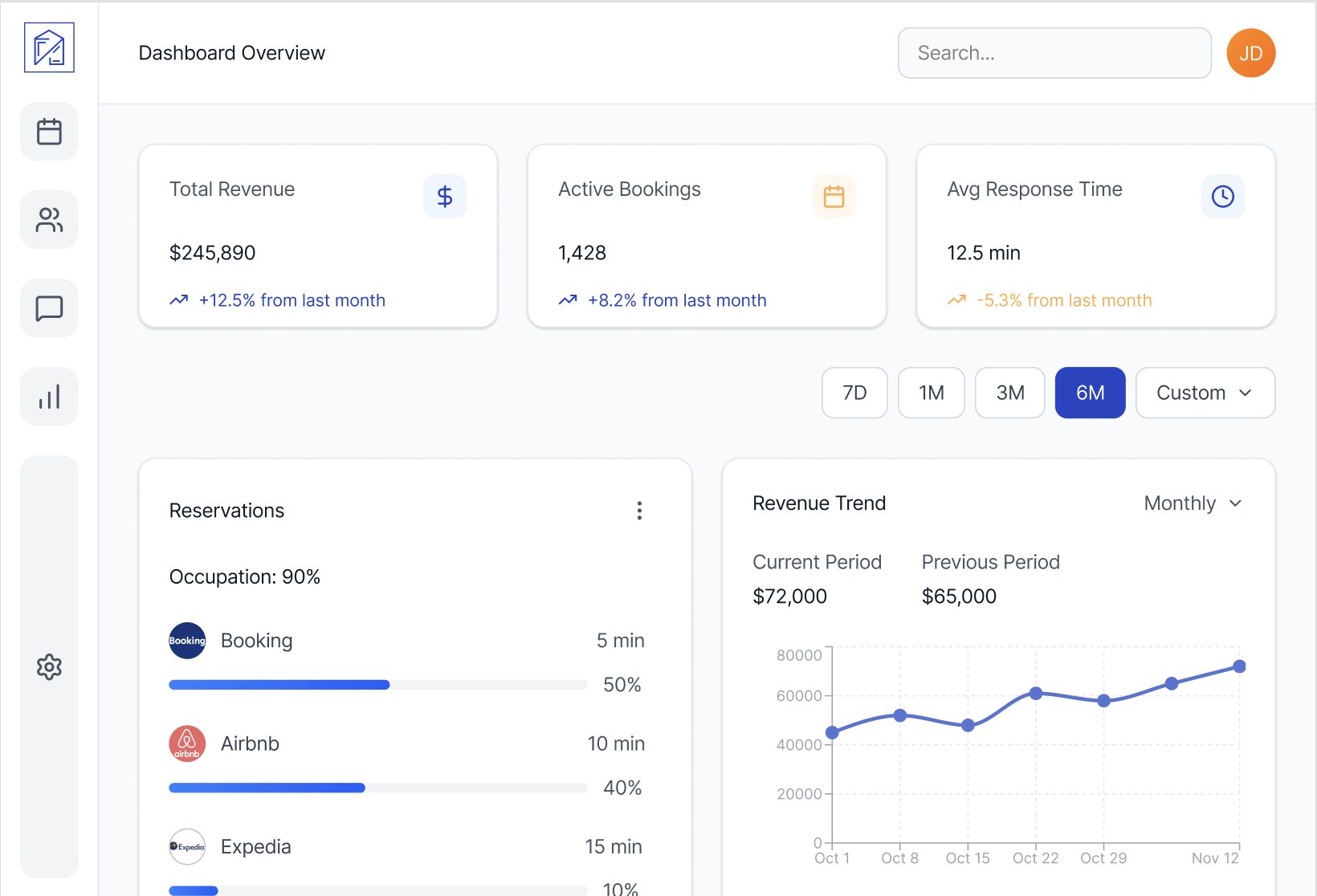This screenshot has height=896, width=1317.
Task: Click the clock icon on Avg Response Time card
Action: click(x=1222, y=196)
